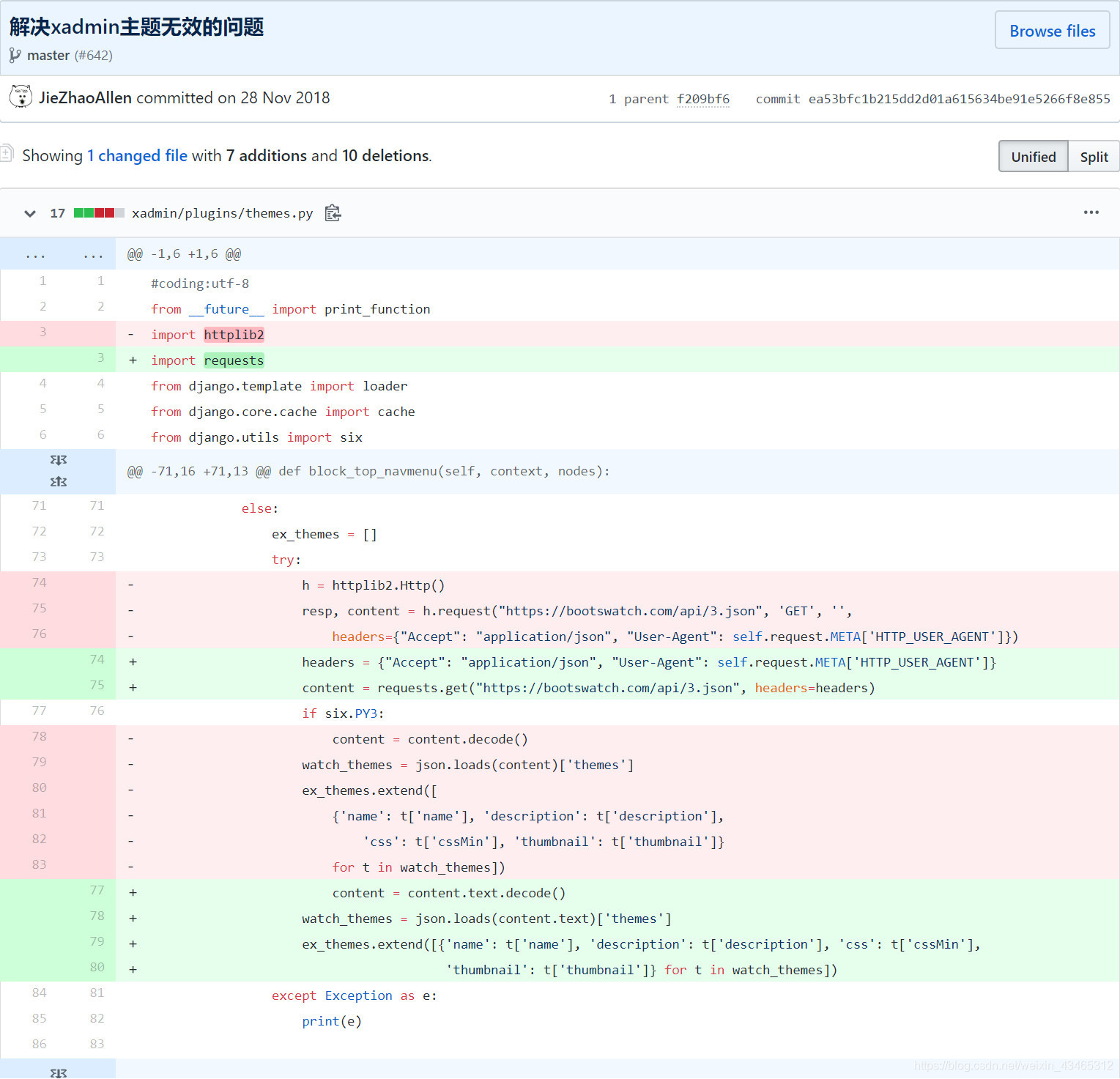This screenshot has height=1079, width=1120.
Task: Open the three-dots file options menu
Action: pyautogui.click(x=1091, y=212)
